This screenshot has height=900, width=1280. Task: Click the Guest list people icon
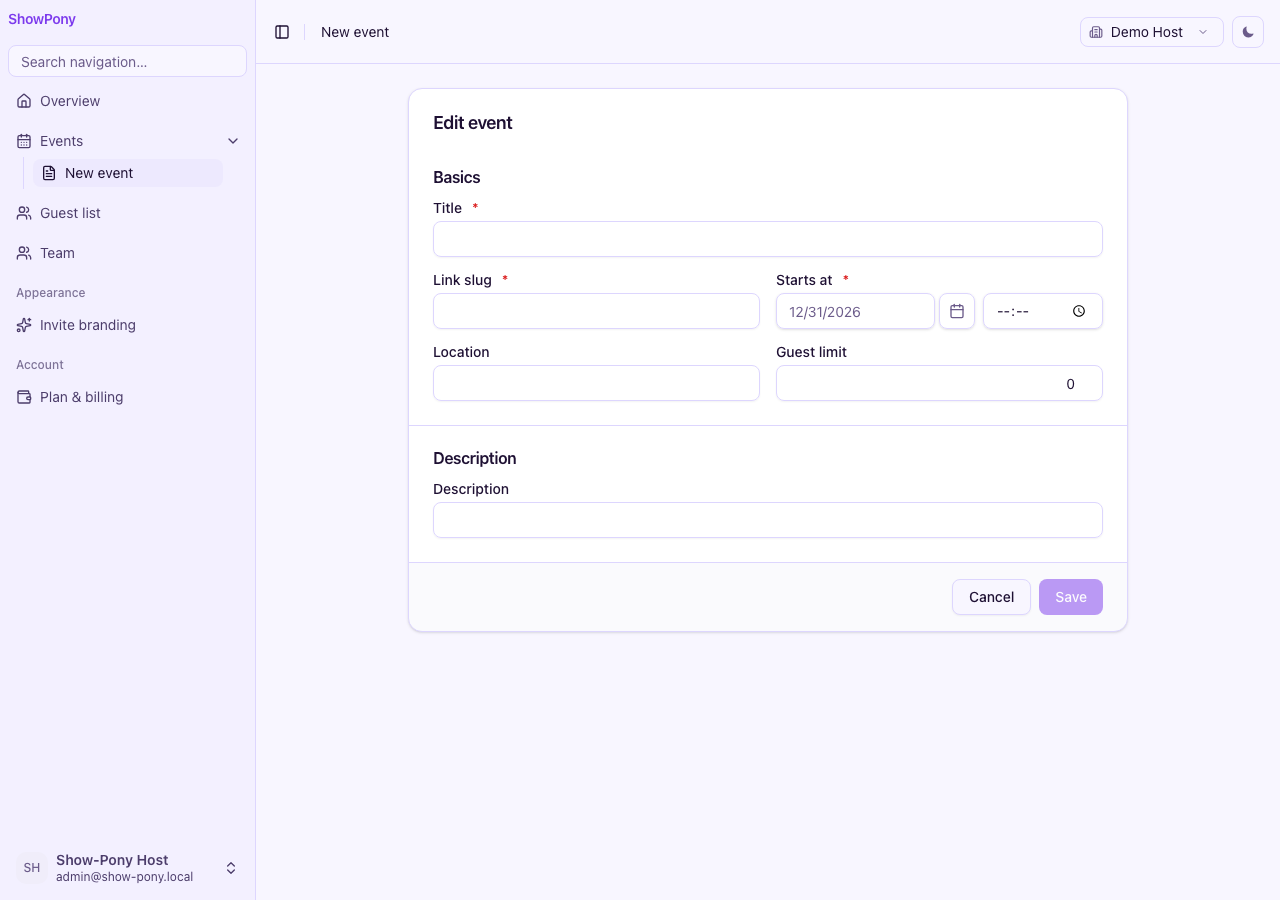point(24,213)
